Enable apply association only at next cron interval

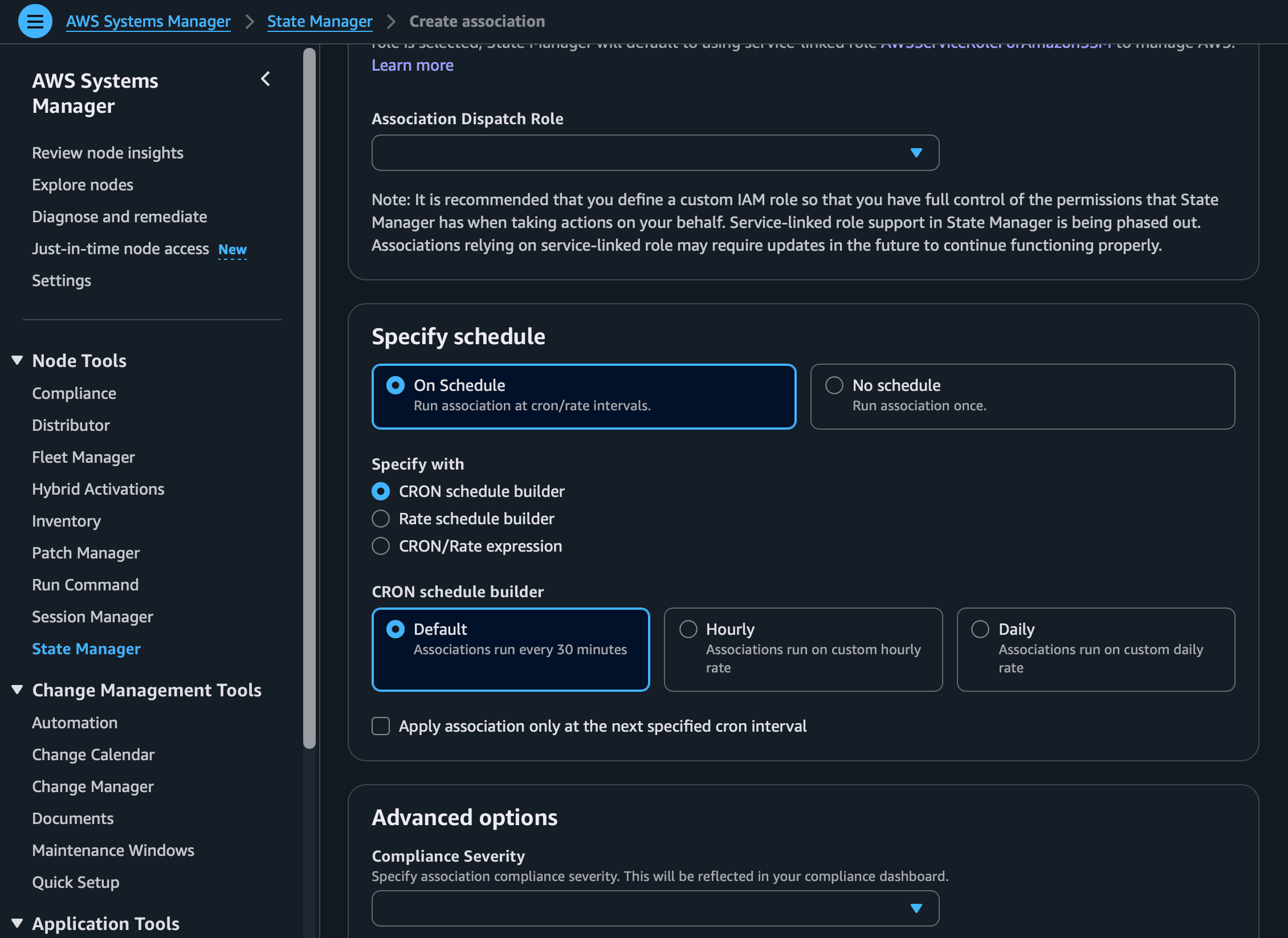tap(381, 726)
